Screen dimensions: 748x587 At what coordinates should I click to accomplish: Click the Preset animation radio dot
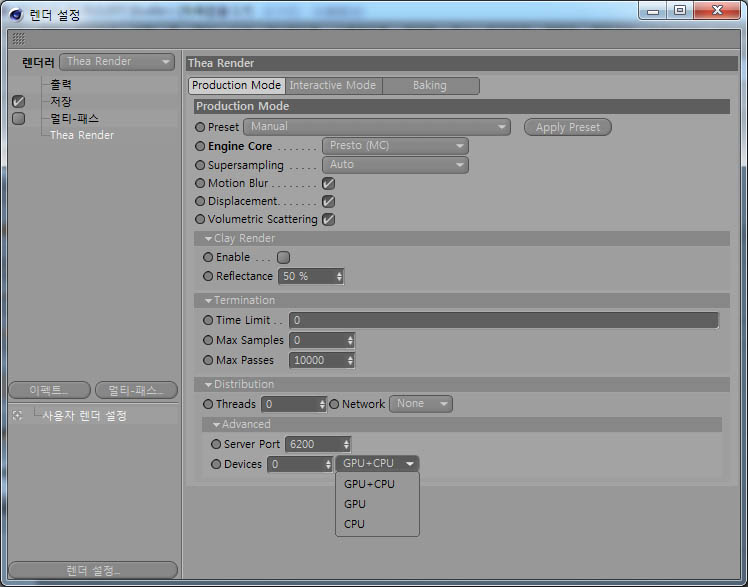tap(200, 127)
